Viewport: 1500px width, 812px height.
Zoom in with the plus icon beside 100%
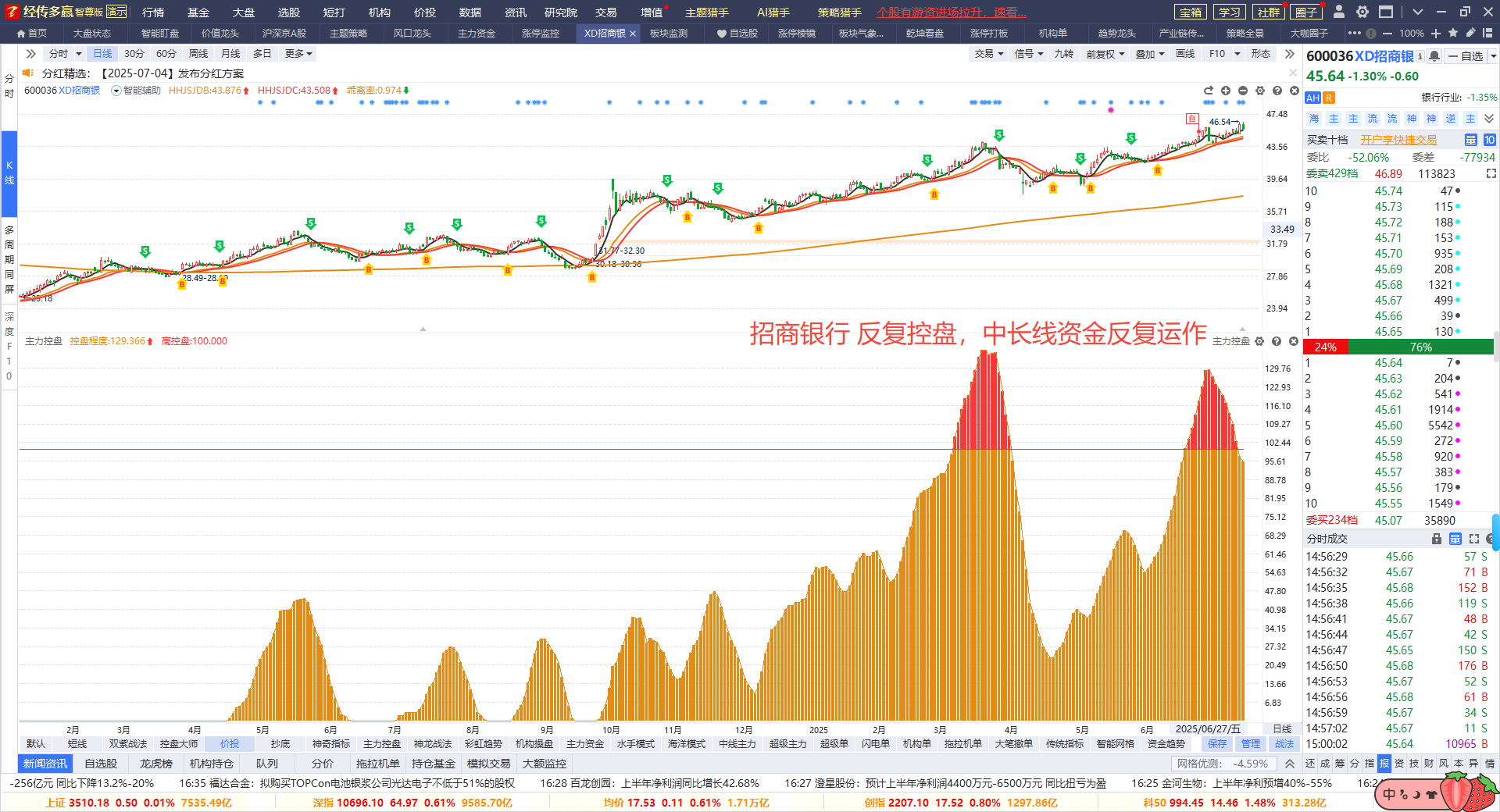tap(1436, 33)
